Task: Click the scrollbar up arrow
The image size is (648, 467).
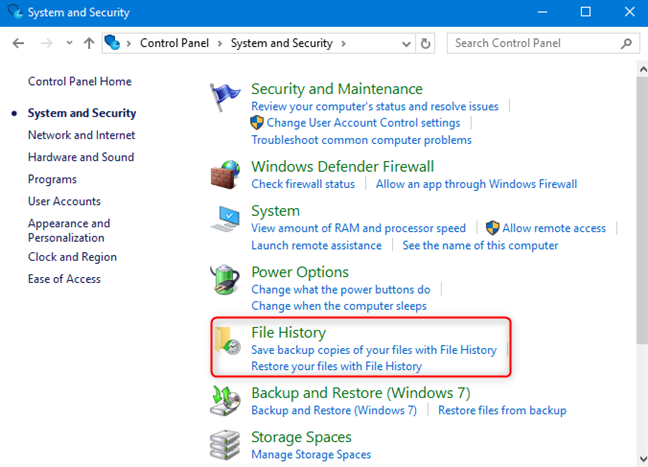Action: 643,69
